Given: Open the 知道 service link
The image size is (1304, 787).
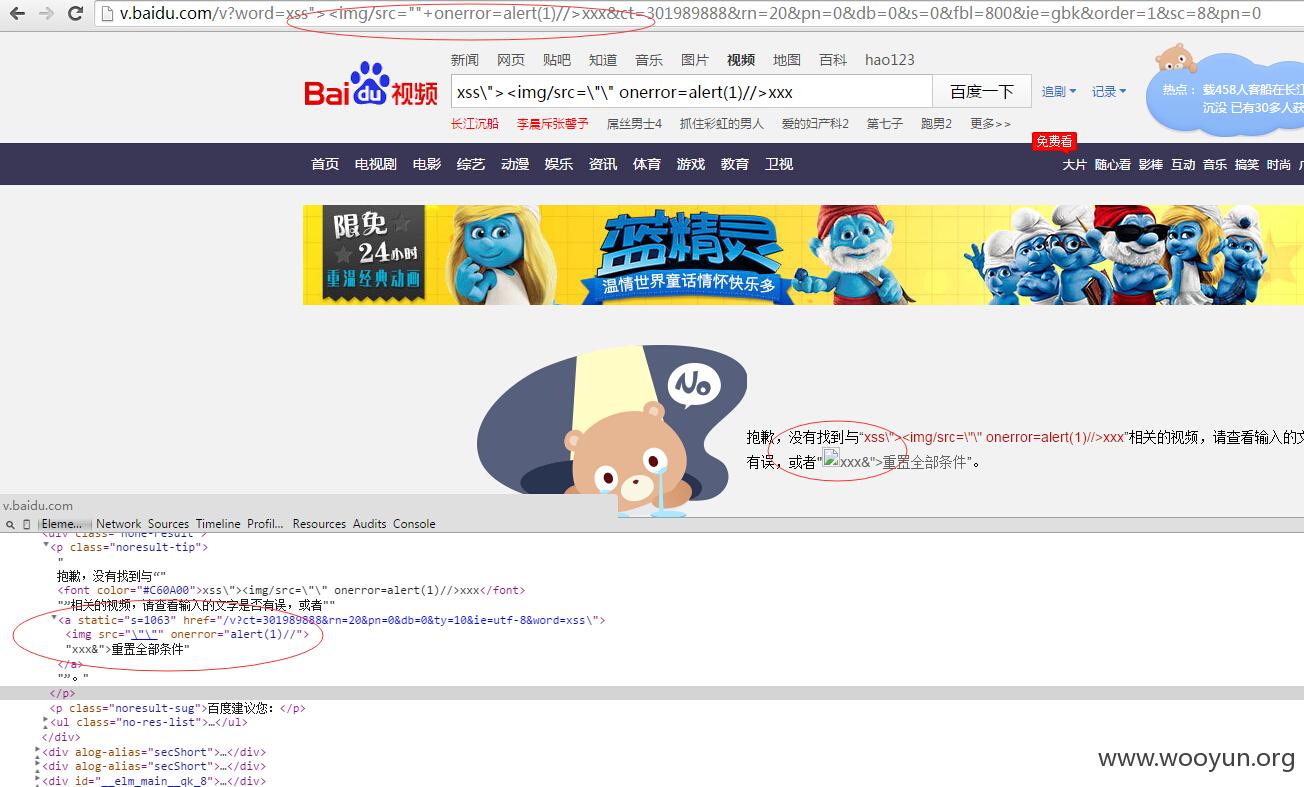Looking at the screenshot, I should (603, 60).
